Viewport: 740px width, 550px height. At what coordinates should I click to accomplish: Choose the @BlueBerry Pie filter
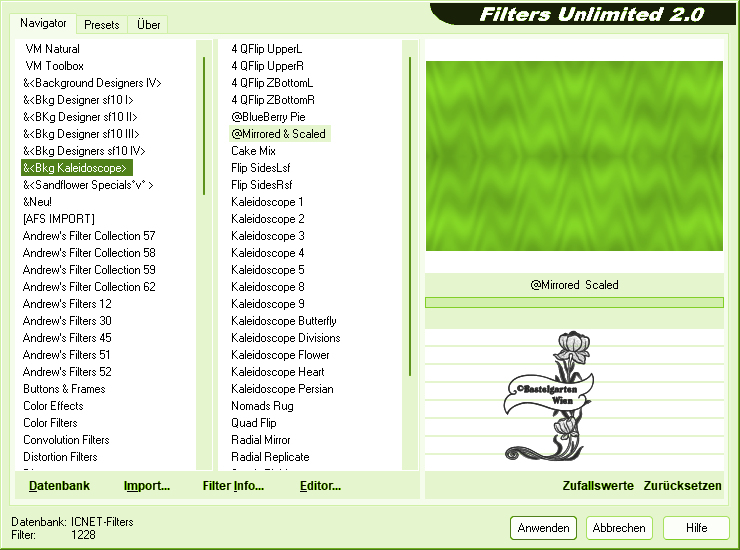click(268, 117)
